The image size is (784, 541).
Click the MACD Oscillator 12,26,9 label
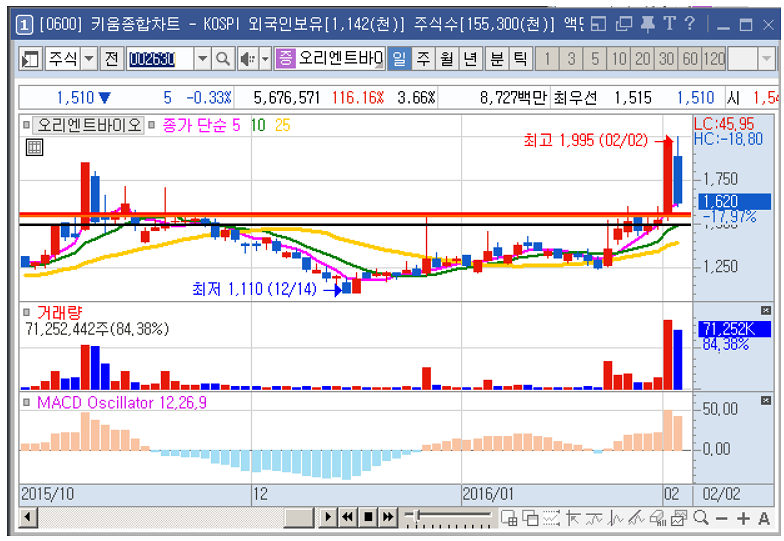122,402
